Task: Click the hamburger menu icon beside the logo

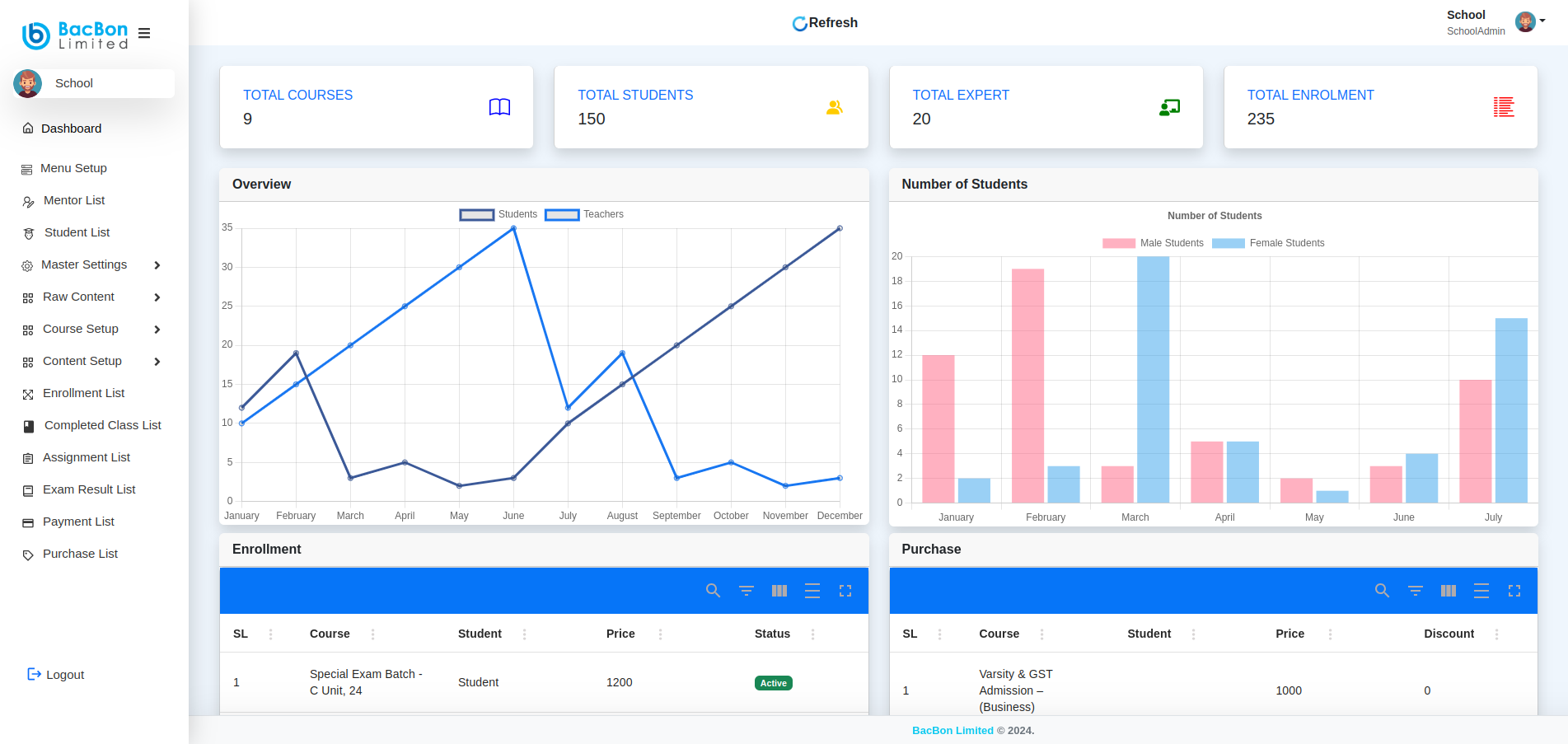Action: pyautogui.click(x=144, y=34)
